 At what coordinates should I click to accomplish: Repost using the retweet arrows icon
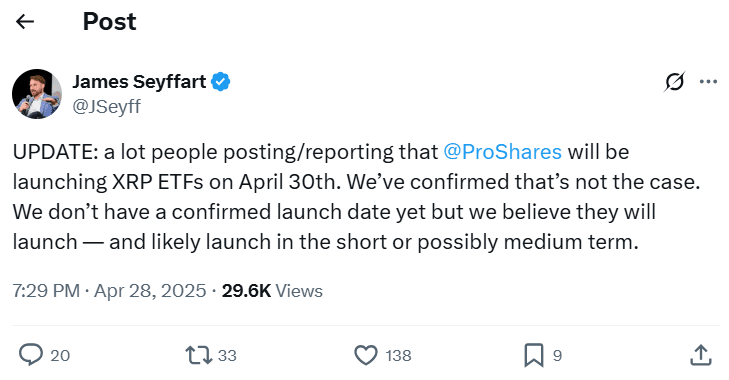[199, 355]
